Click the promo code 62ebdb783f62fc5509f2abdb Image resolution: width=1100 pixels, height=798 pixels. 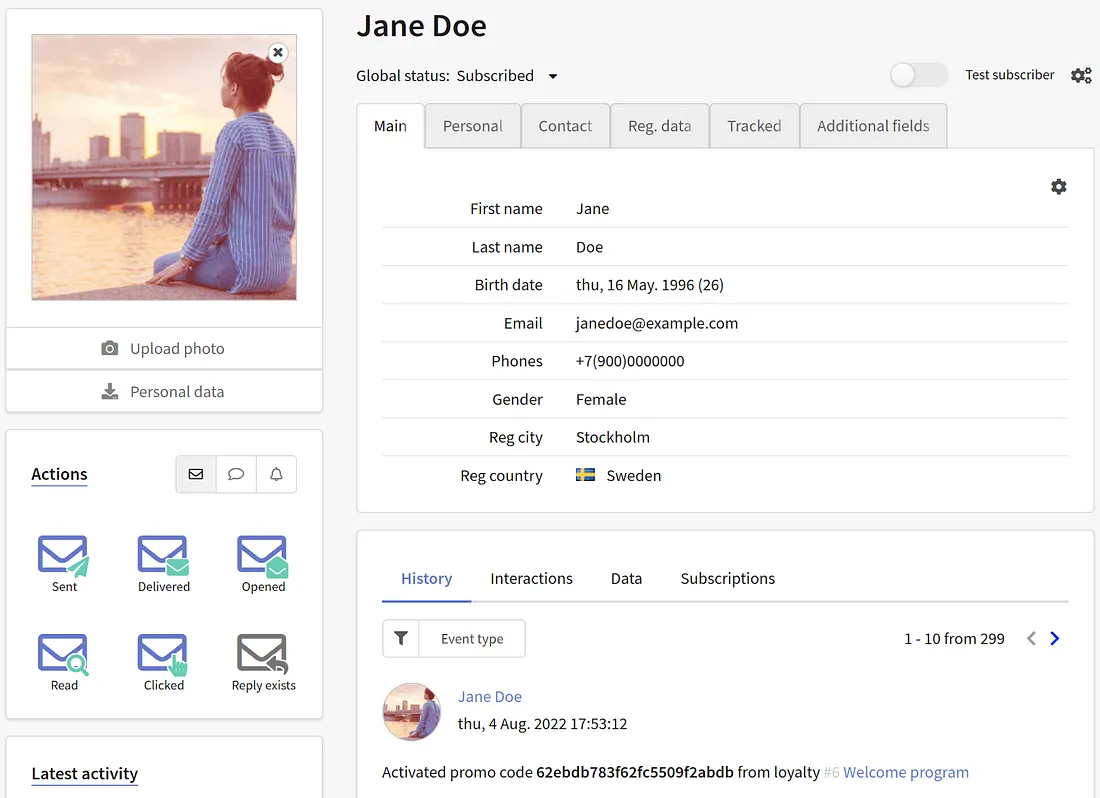click(635, 772)
